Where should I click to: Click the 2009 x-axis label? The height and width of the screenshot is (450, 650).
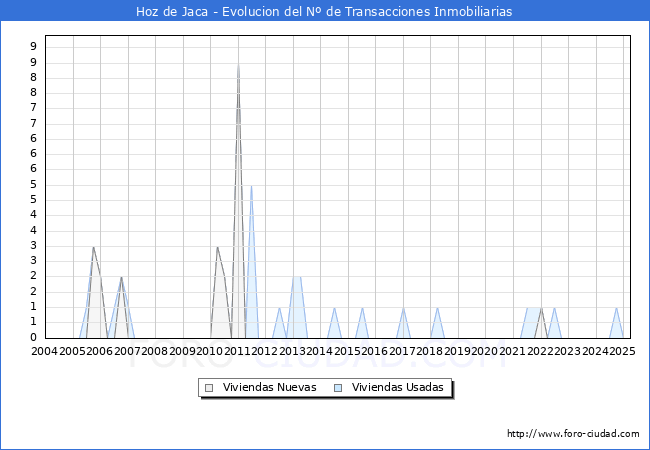pos(182,351)
